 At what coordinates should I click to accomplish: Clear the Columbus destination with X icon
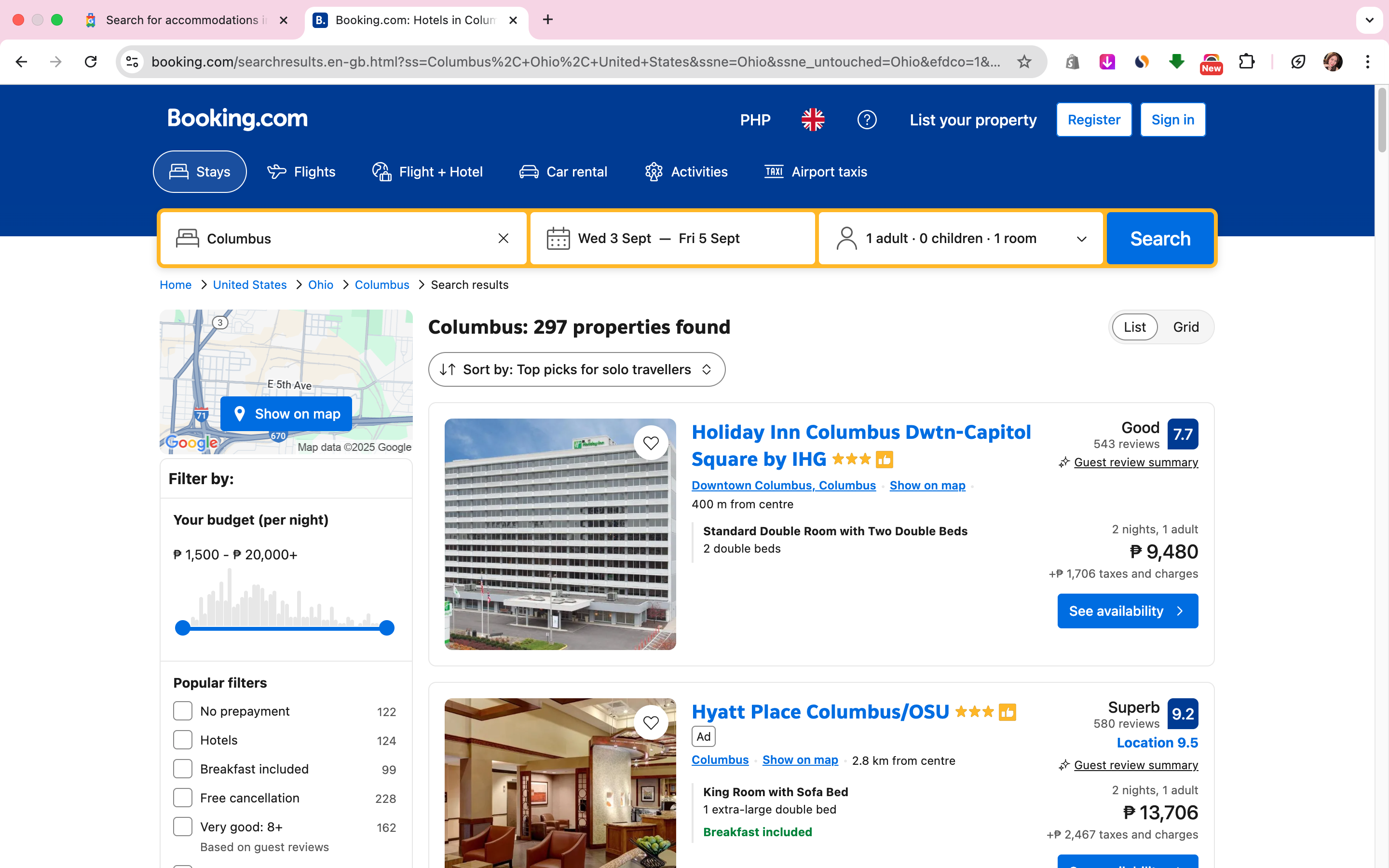pos(504,238)
